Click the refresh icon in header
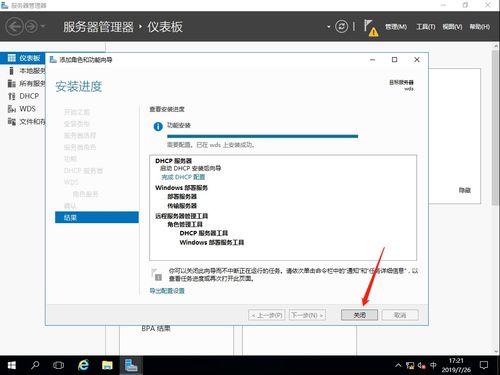Screen dimensions: 500x375 click(341, 26)
